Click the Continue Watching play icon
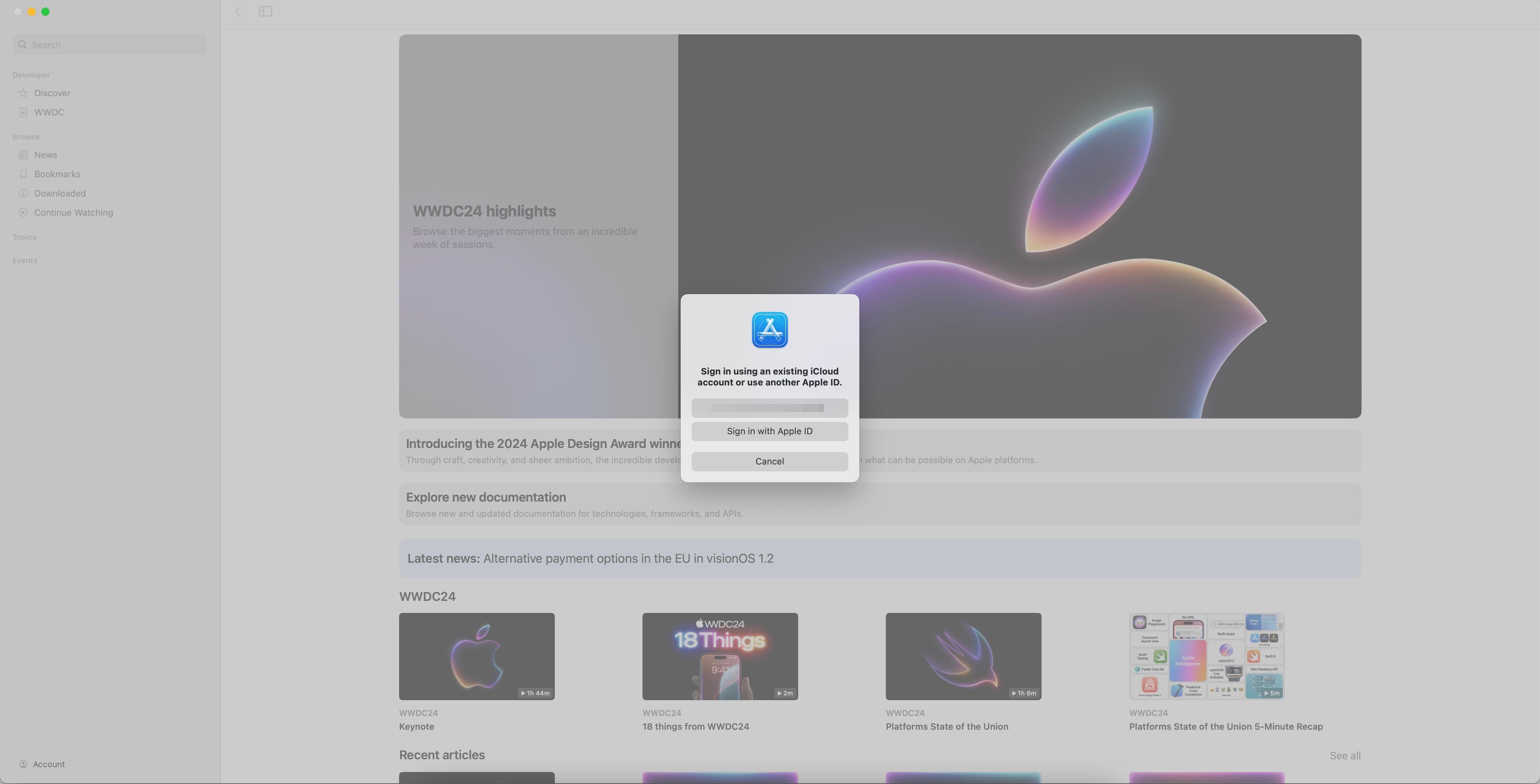Viewport: 1540px width, 784px height. [x=23, y=213]
